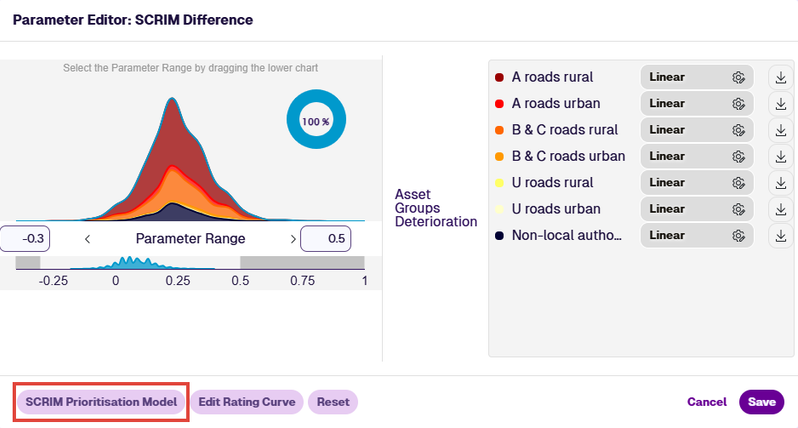Reset the parameter settings

point(333,402)
